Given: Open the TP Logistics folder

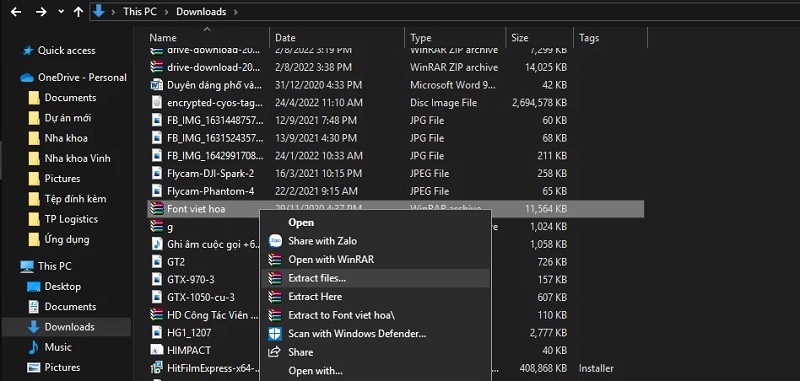Looking at the screenshot, I should (x=71, y=219).
